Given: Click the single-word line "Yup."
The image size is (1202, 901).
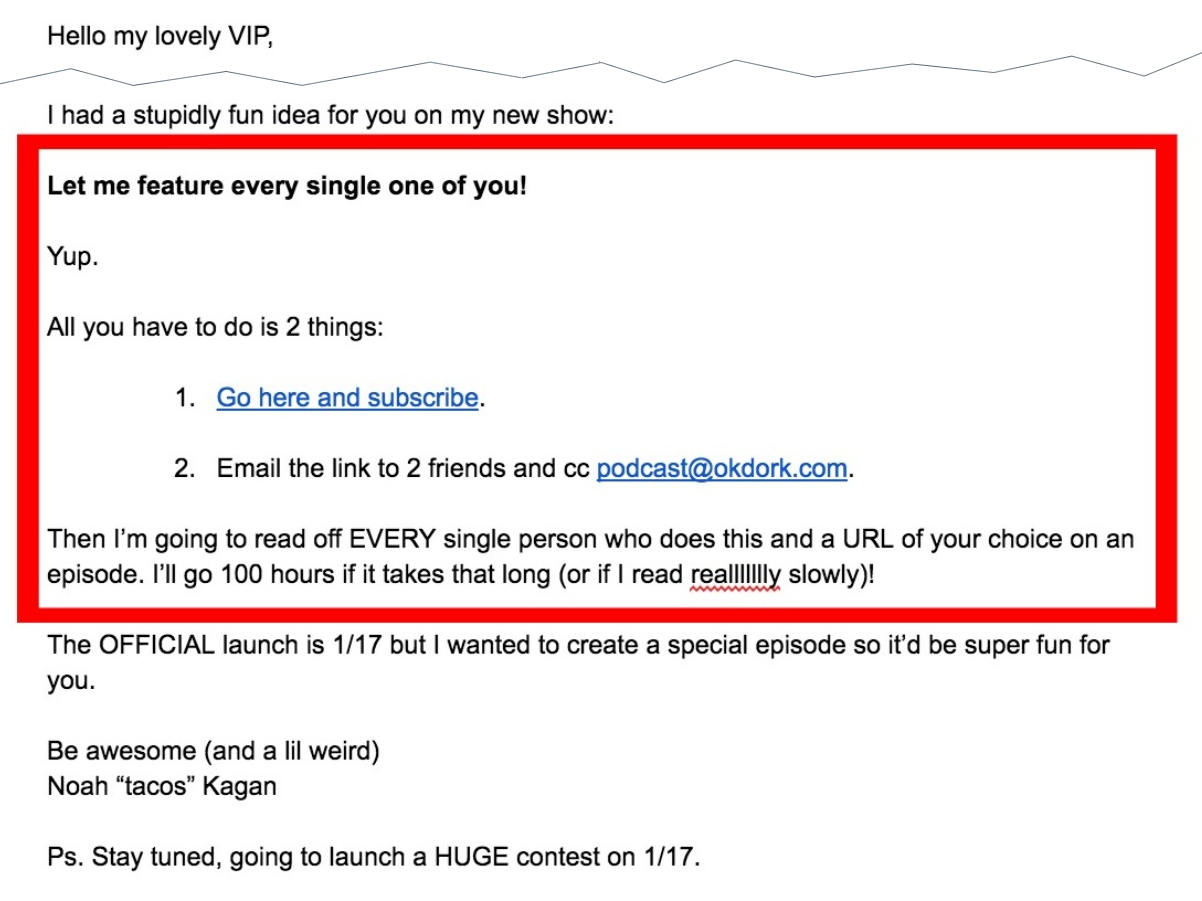Looking at the screenshot, I should point(72,257).
